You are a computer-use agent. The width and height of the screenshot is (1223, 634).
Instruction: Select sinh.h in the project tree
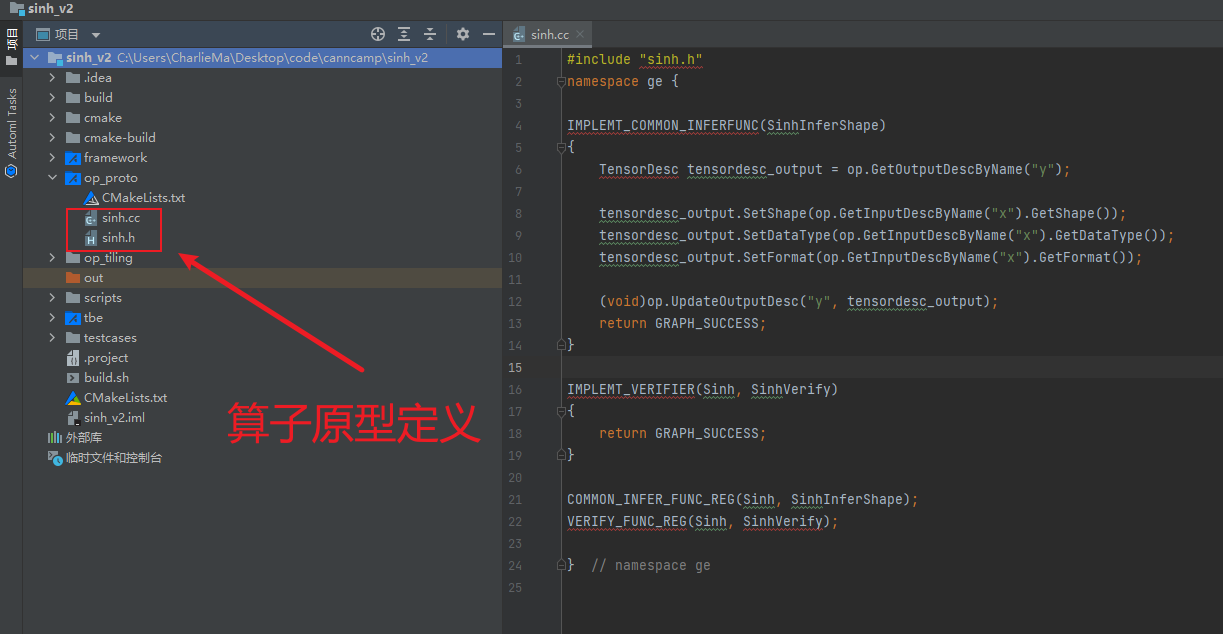pyautogui.click(x=118, y=238)
